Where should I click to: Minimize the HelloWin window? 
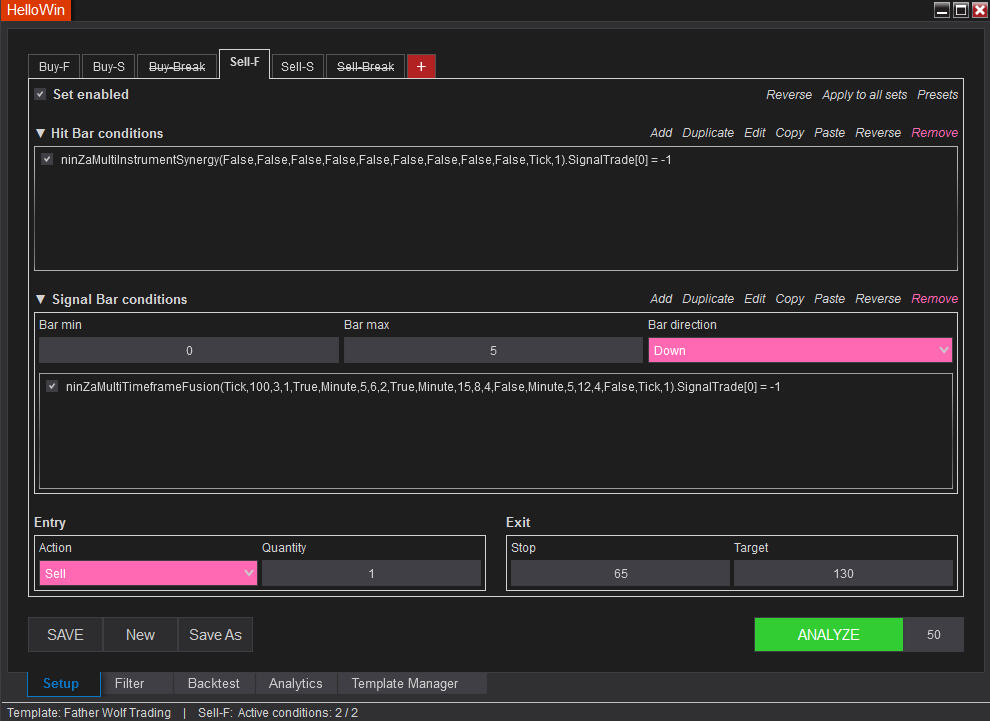pyautogui.click(x=942, y=10)
